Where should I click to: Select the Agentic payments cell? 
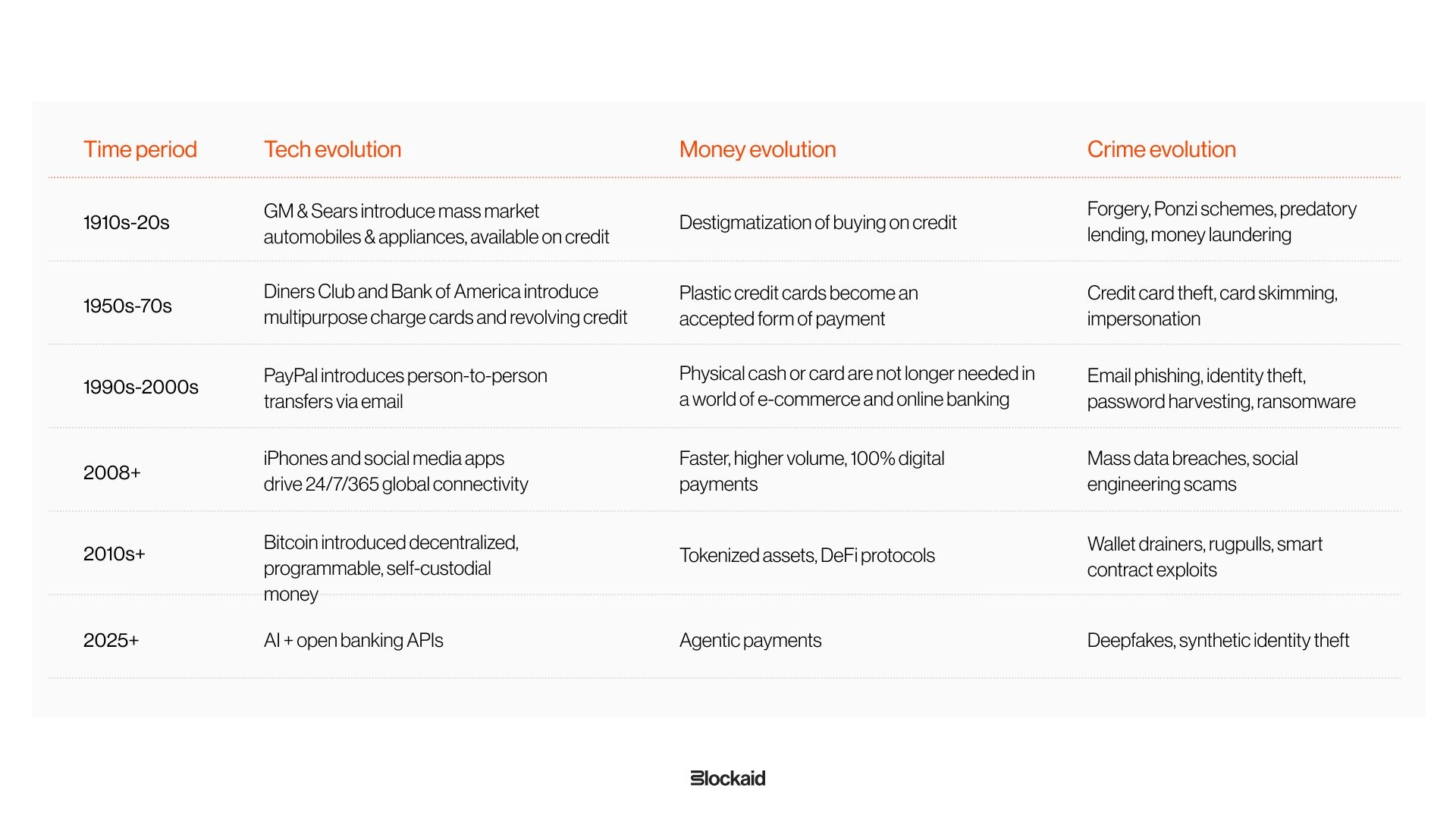pos(750,640)
